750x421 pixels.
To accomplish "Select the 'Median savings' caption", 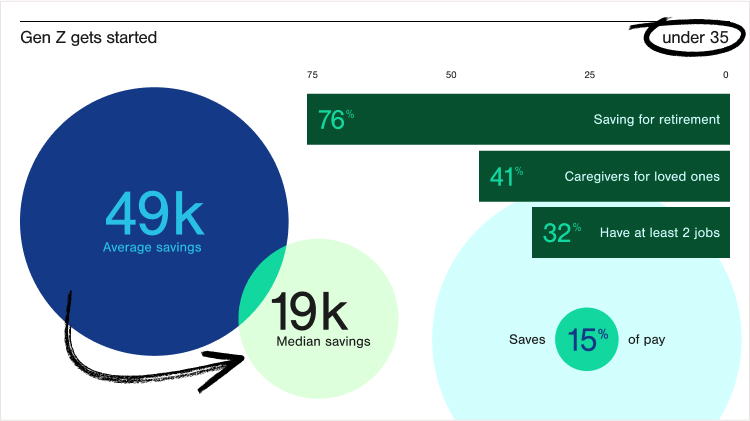I will (x=323, y=341).
